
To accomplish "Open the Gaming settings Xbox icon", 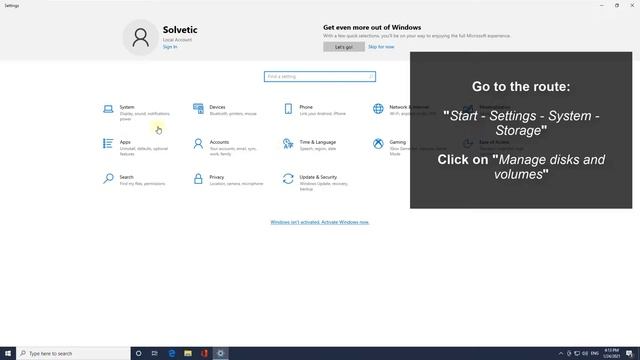I will tap(378, 144).
